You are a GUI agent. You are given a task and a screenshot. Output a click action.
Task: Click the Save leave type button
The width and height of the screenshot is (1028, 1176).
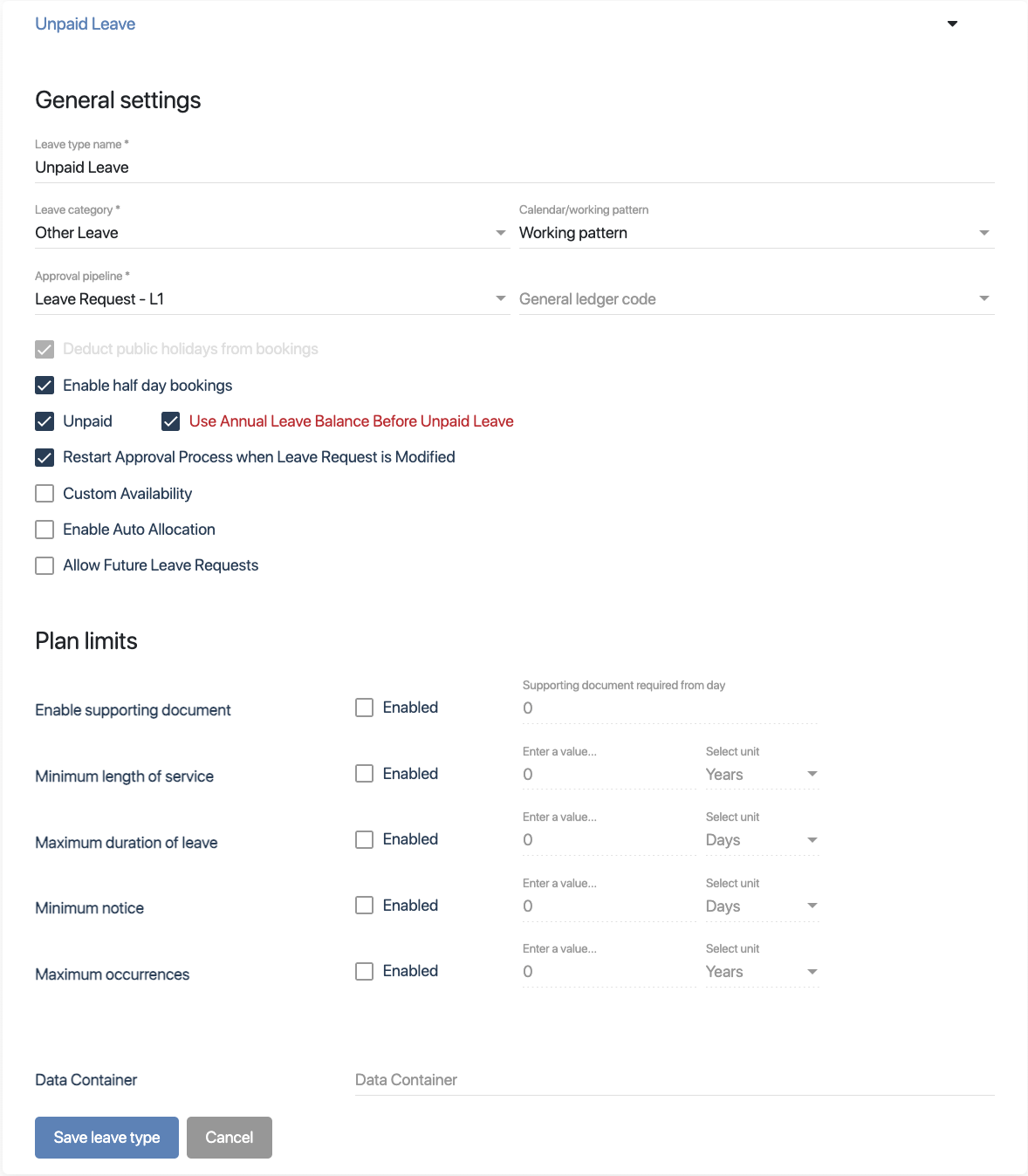tap(106, 1138)
